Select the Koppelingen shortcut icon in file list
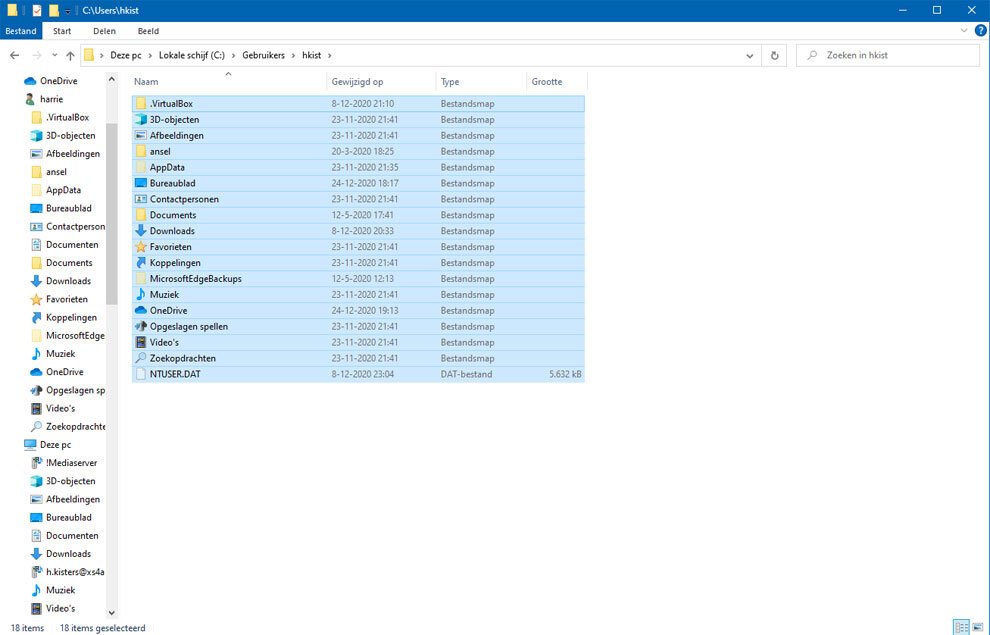Image resolution: width=990 pixels, height=635 pixels. [141, 263]
